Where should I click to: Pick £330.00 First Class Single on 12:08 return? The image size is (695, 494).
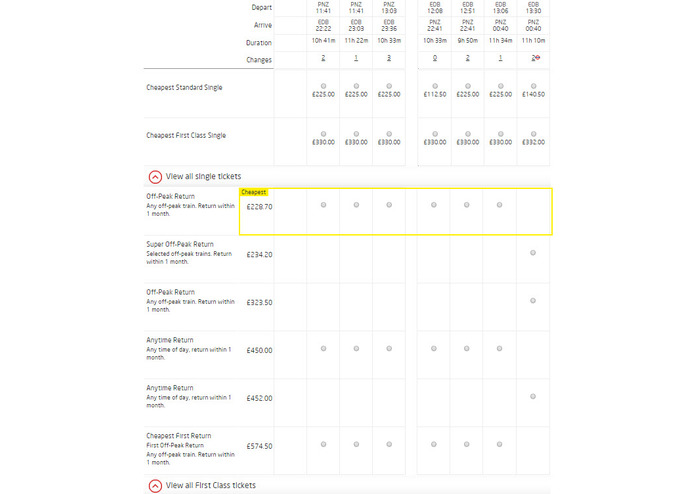[x=435, y=134]
